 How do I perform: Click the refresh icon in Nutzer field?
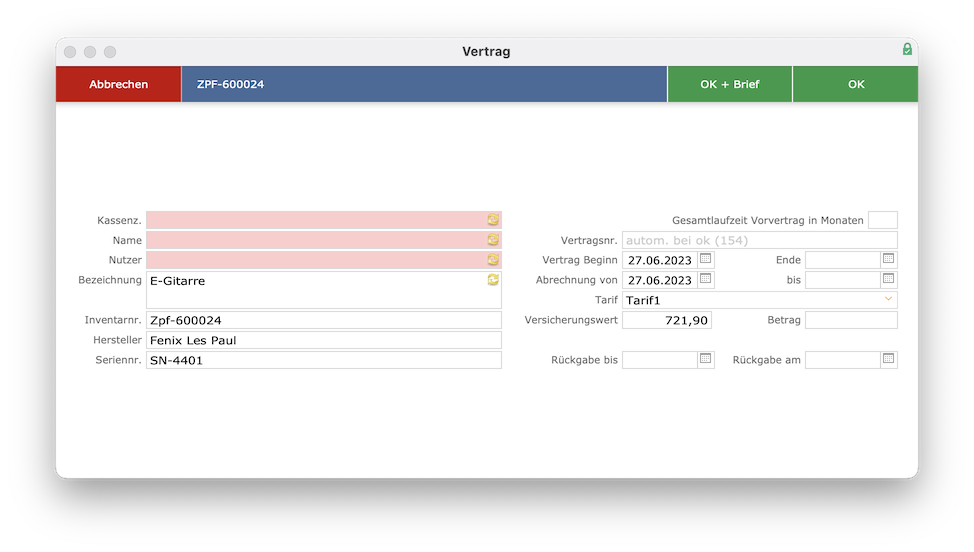(493, 260)
